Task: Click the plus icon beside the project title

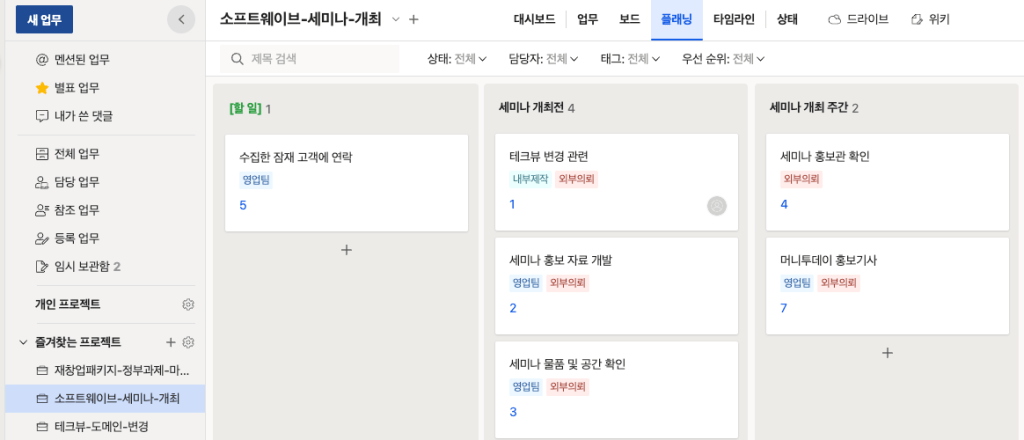Action: pos(413,20)
